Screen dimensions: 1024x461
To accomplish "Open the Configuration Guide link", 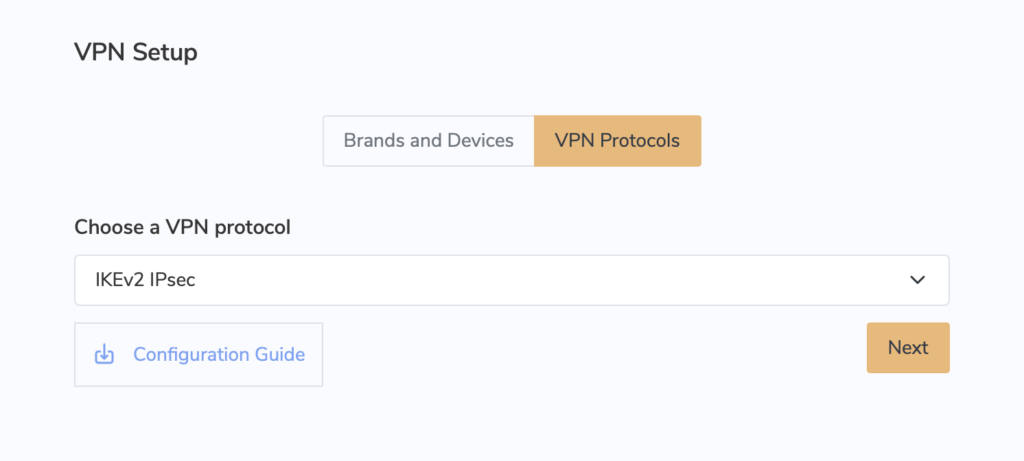I will pos(199,355).
